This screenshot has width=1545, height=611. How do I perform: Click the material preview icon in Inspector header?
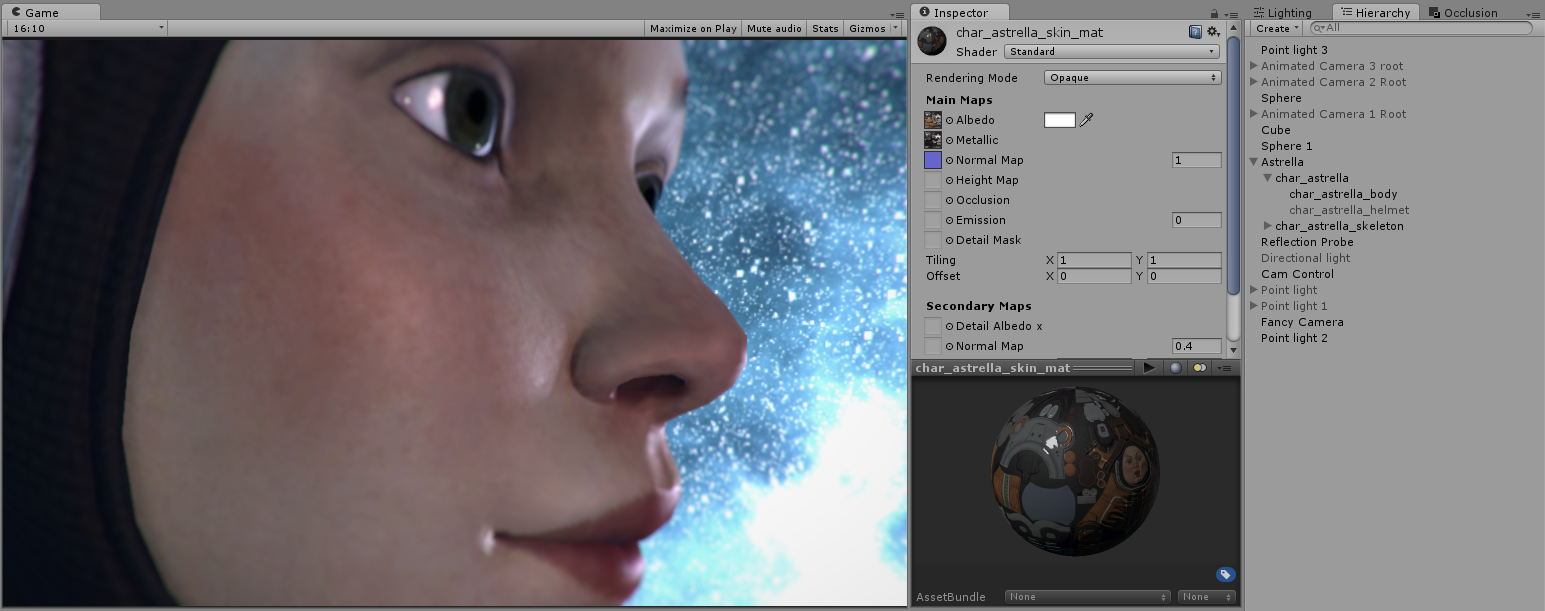click(932, 41)
